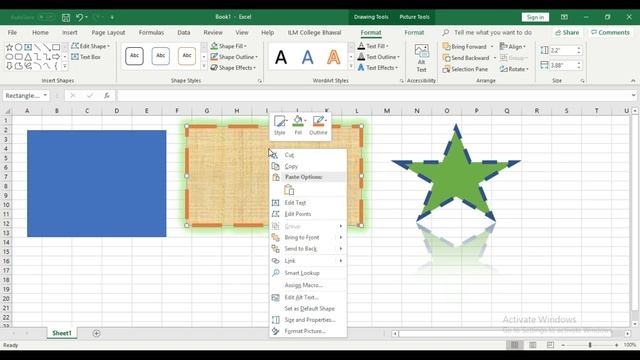Click Bring Forward in Arrange group
This screenshot has width=640, height=360.
(x=464, y=47)
